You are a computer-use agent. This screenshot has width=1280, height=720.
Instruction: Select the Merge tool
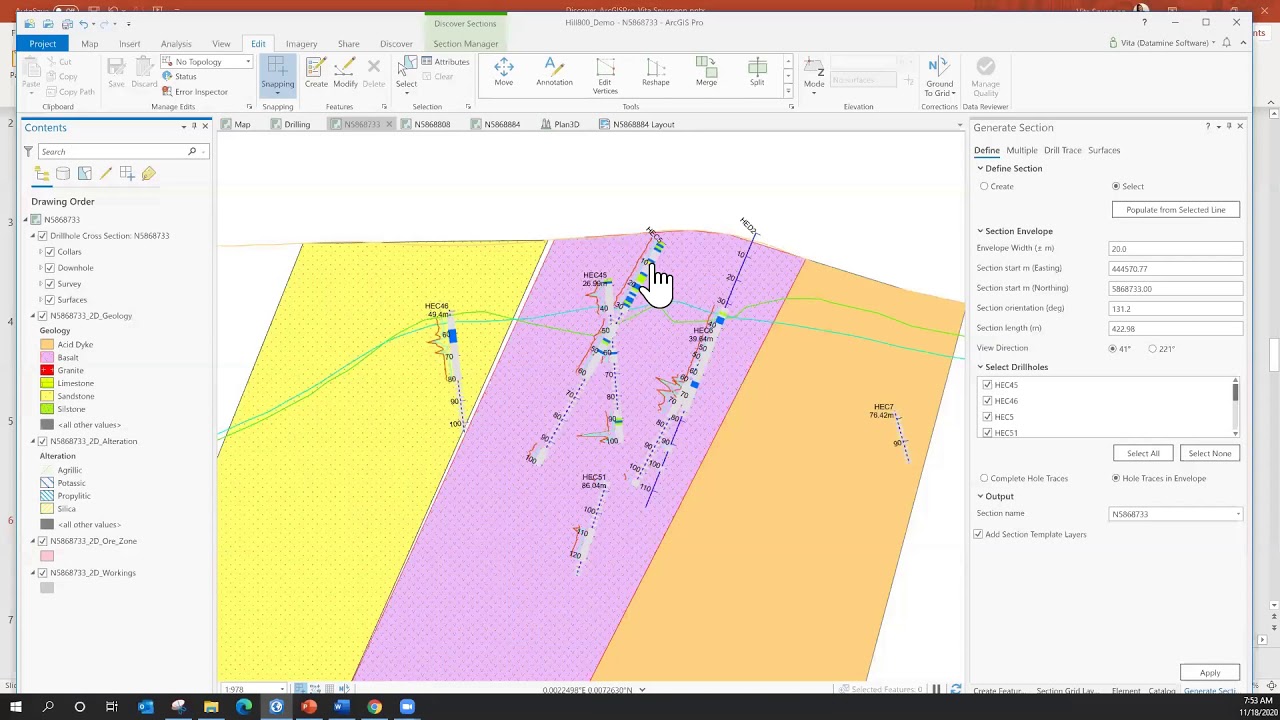pos(706,72)
